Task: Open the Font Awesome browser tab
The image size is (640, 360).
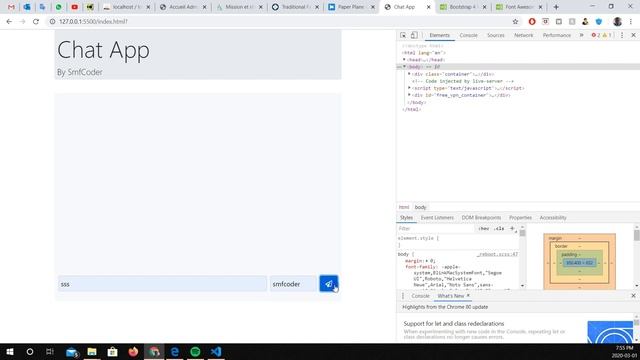Action: click(x=518, y=7)
